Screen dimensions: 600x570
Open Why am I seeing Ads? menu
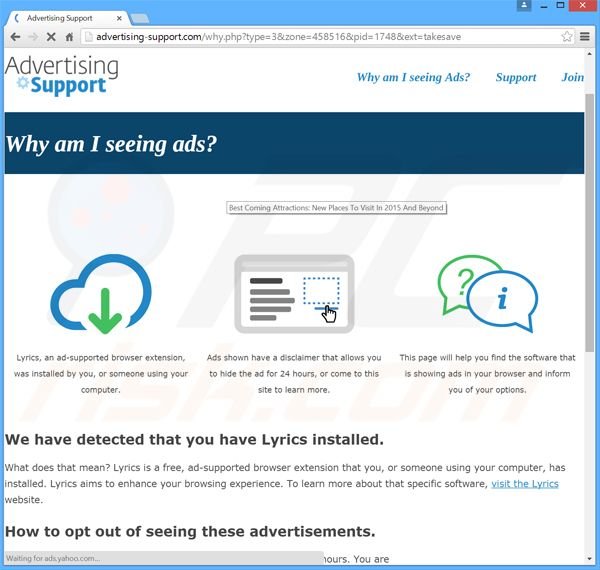point(413,77)
